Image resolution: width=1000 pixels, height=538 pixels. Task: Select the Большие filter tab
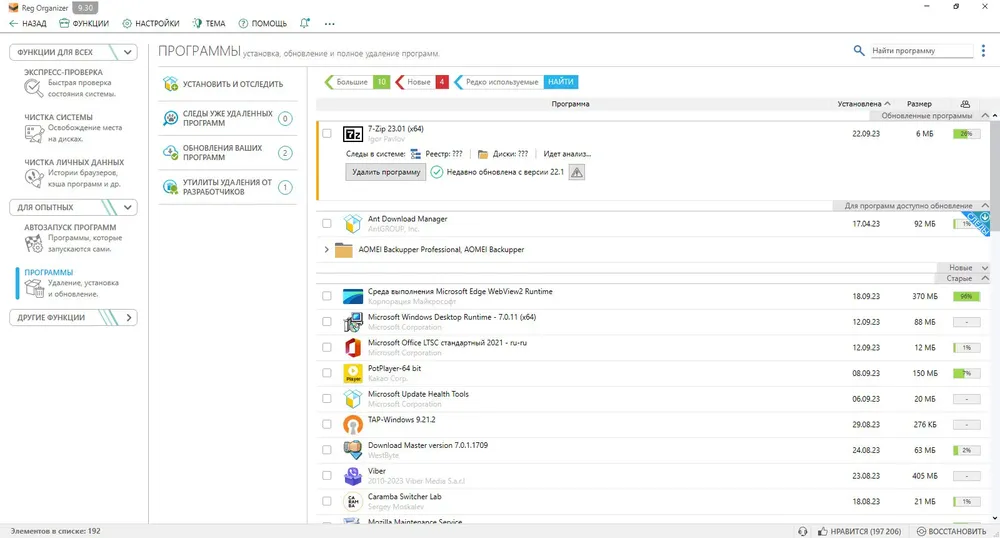coord(357,82)
